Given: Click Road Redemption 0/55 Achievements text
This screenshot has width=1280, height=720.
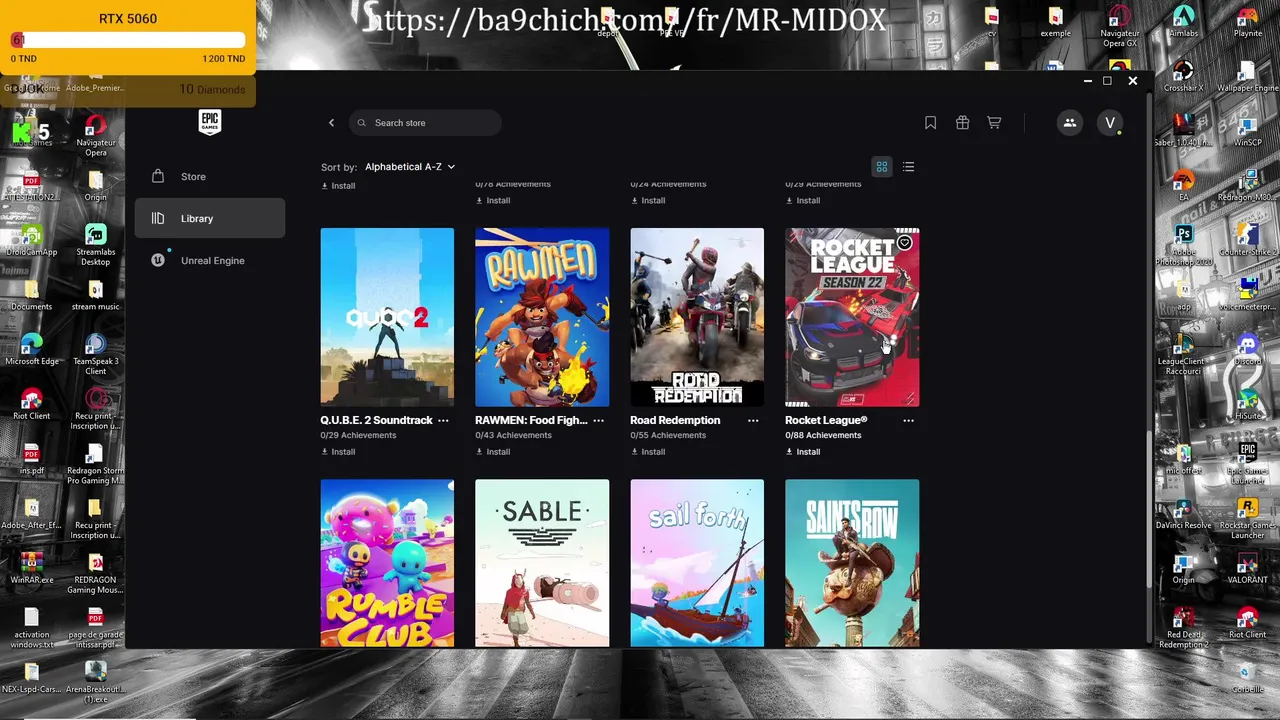Looking at the screenshot, I should point(668,436).
